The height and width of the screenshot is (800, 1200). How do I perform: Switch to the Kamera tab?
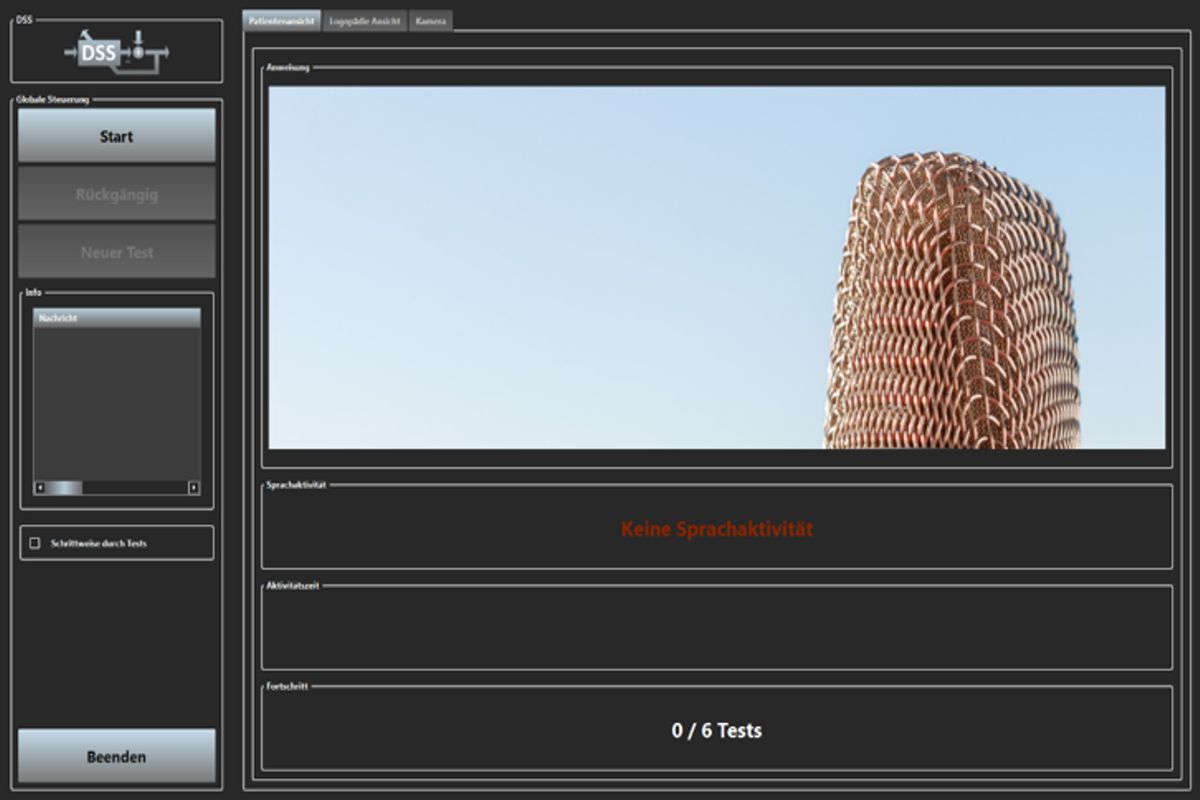[x=430, y=21]
